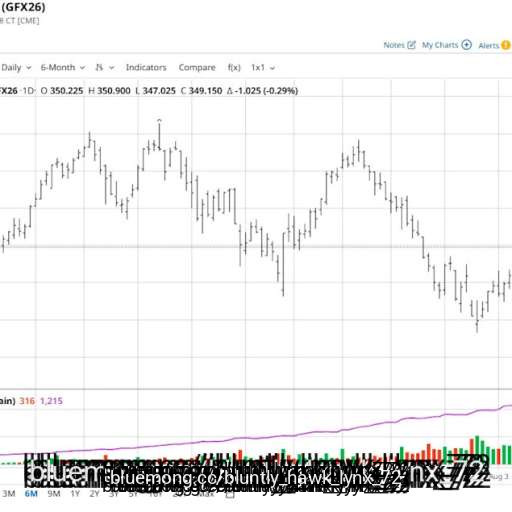Open the Indicators menu
This screenshot has height=512, width=512.
pos(146,68)
